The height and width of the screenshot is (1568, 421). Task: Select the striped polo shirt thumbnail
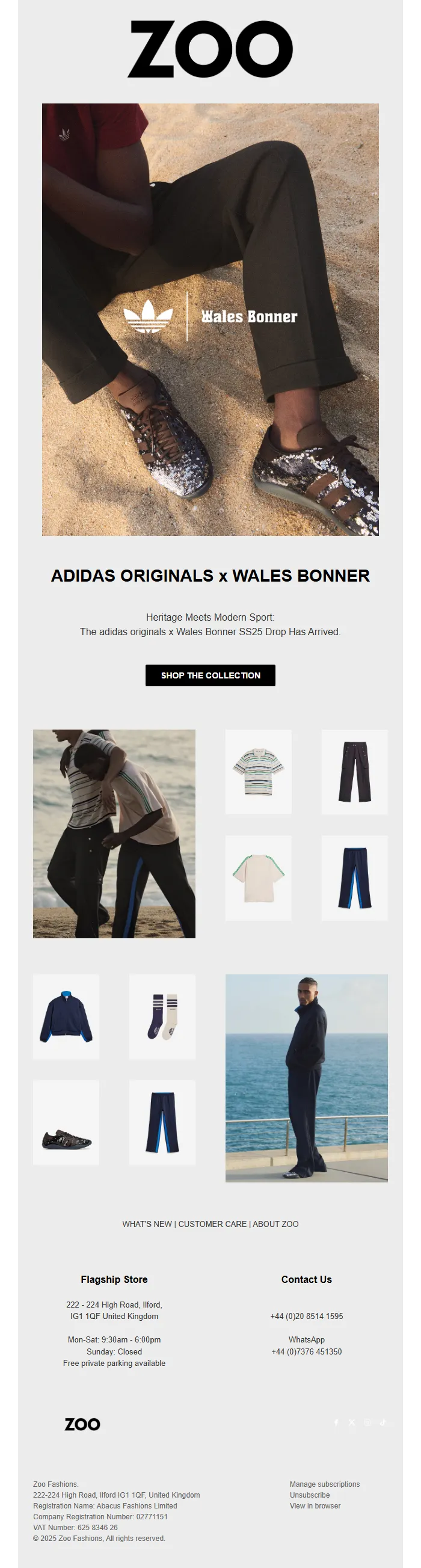coord(259,772)
